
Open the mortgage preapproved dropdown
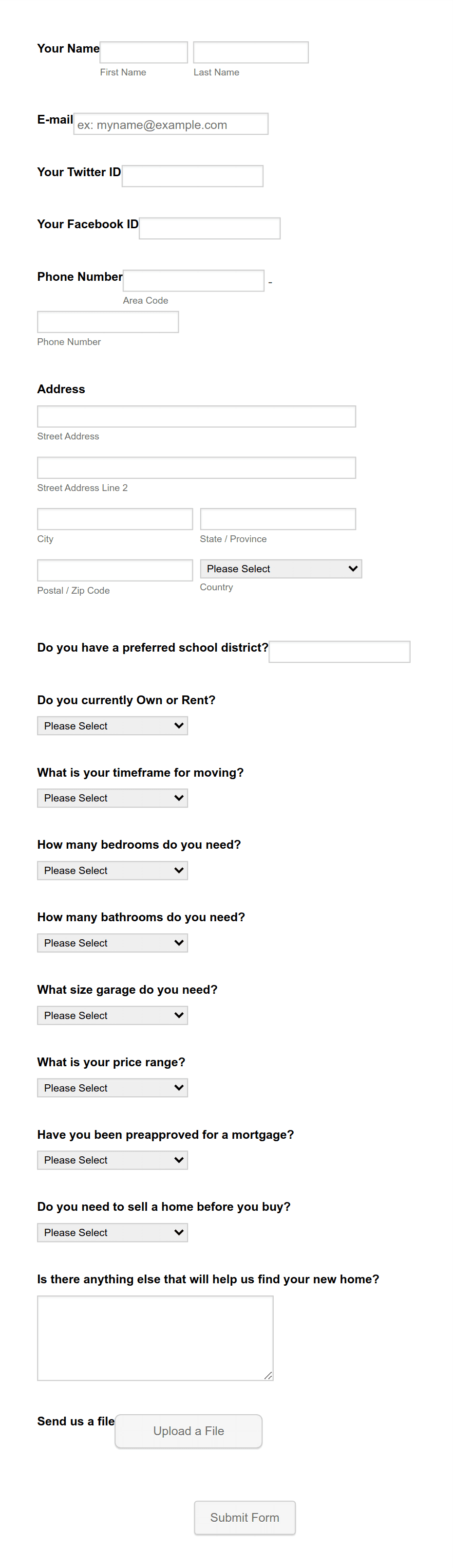[x=113, y=1160]
